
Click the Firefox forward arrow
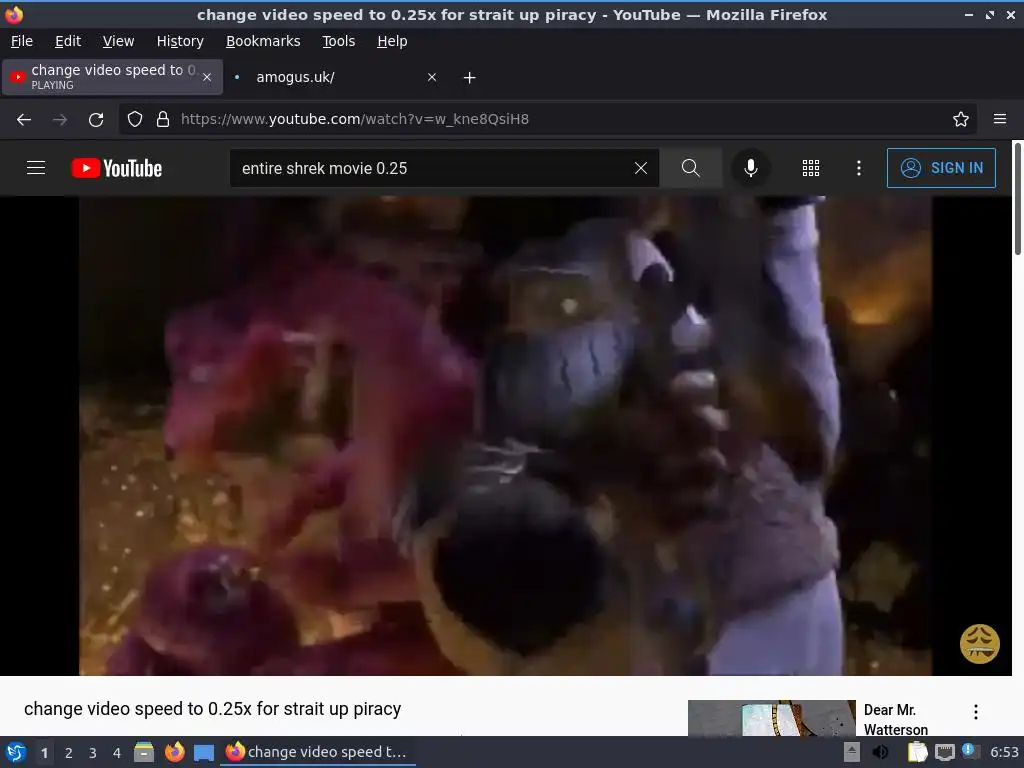(60, 119)
